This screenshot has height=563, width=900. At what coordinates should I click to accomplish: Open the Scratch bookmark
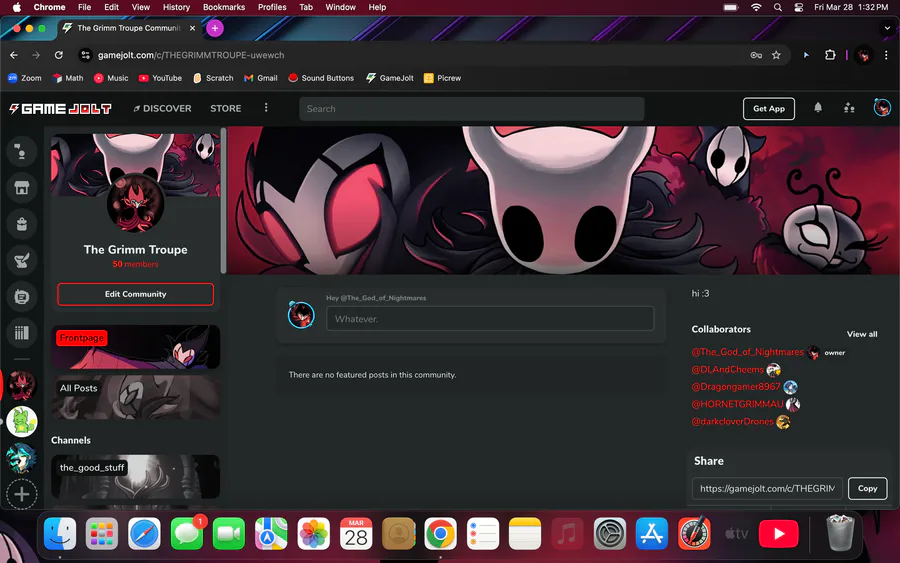tap(213, 78)
